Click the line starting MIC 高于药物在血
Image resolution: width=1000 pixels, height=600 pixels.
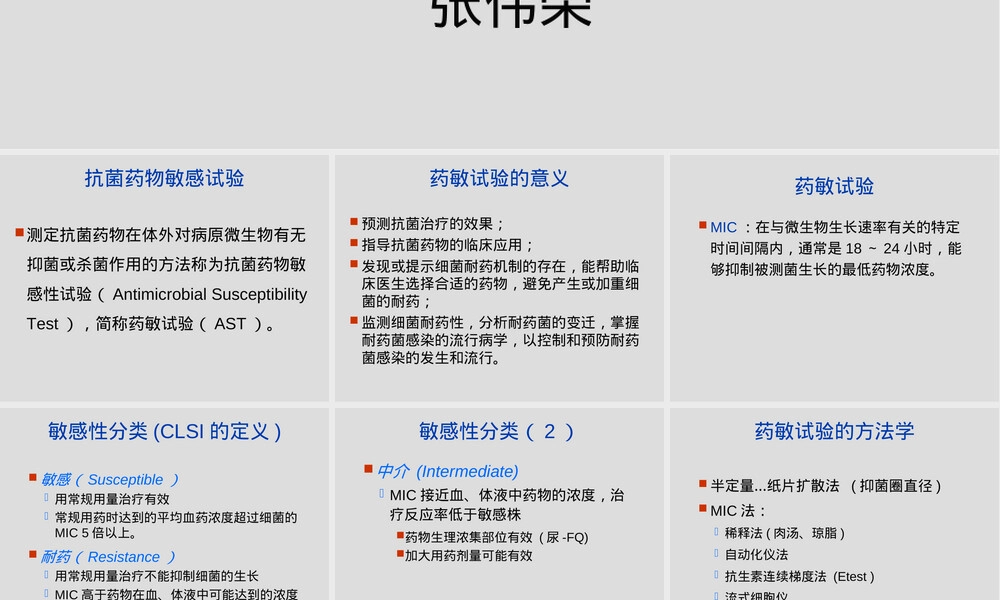[176, 594]
